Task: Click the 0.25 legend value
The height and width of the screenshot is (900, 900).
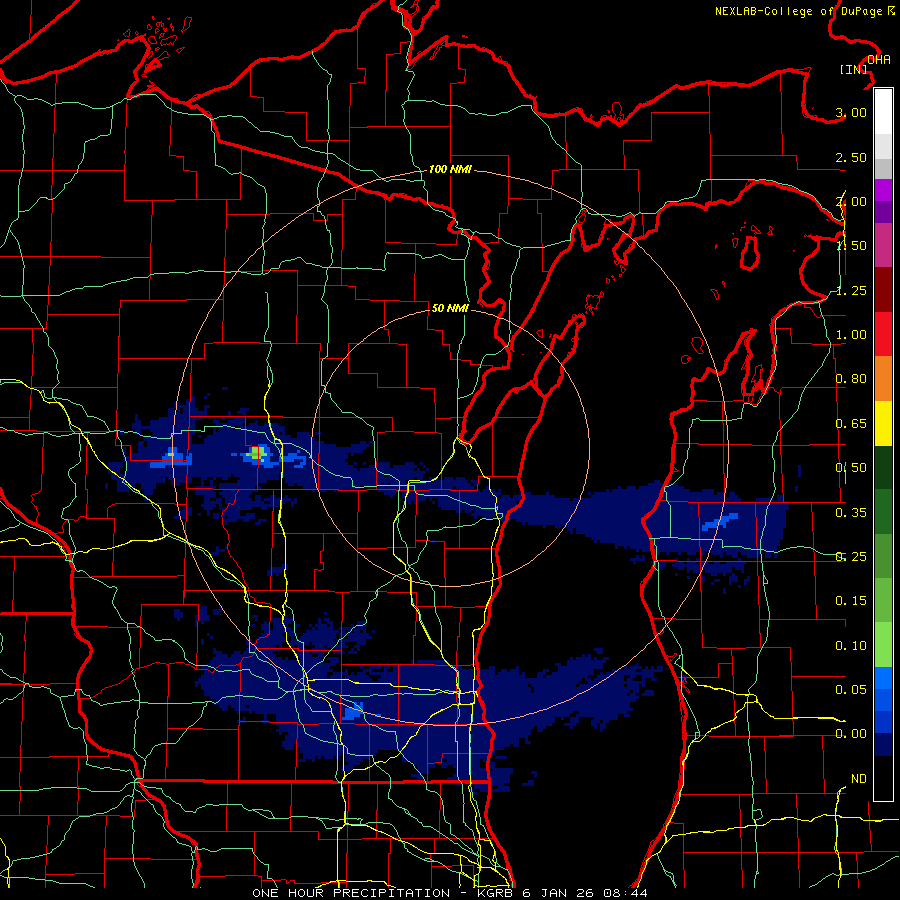Action: tap(851, 557)
